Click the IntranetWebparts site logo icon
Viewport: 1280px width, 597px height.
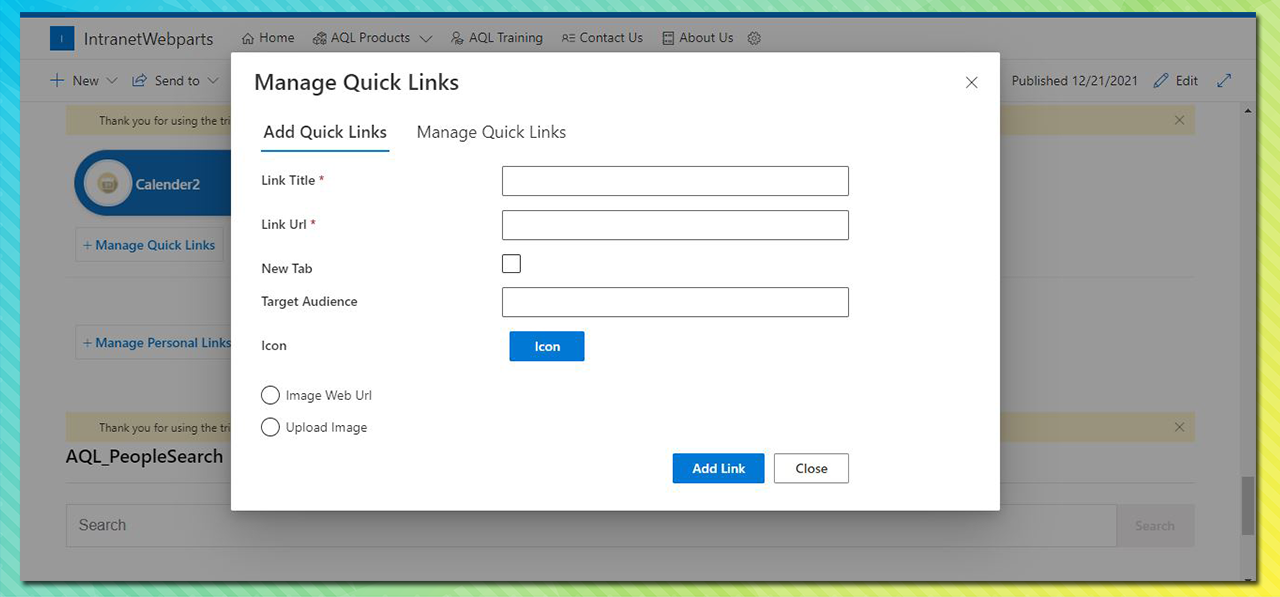[62, 39]
